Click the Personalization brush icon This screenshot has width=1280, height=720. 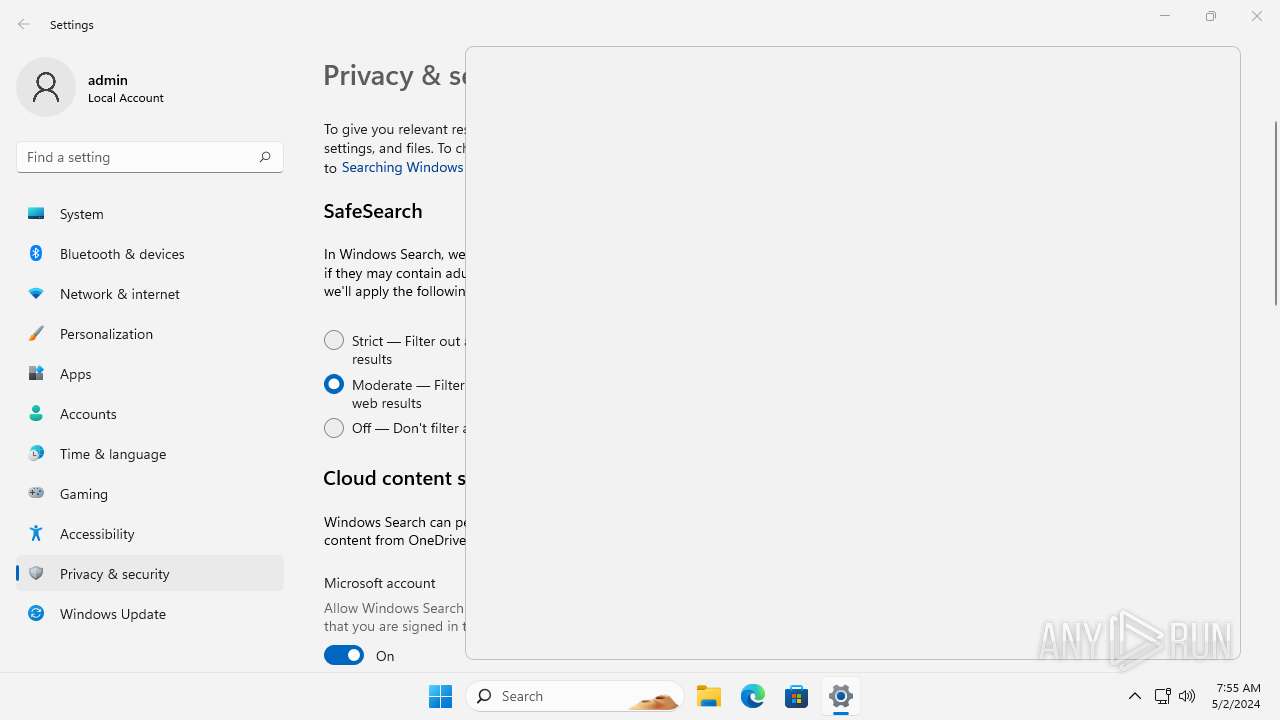coord(36,333)
